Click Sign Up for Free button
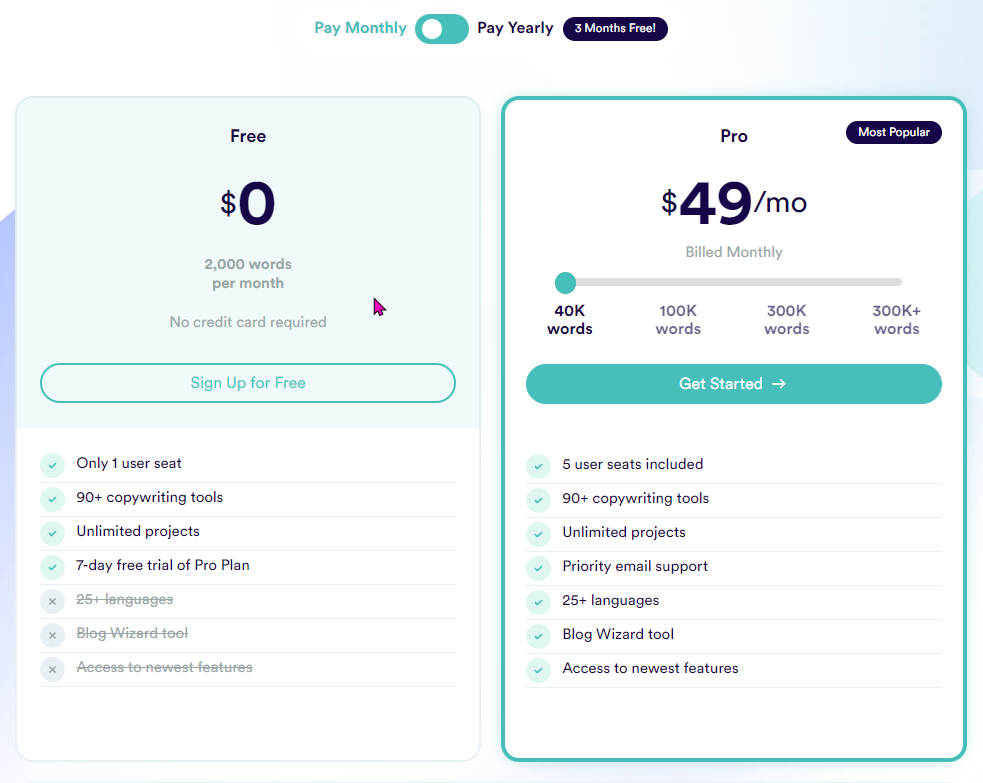 tap(248, 383)
